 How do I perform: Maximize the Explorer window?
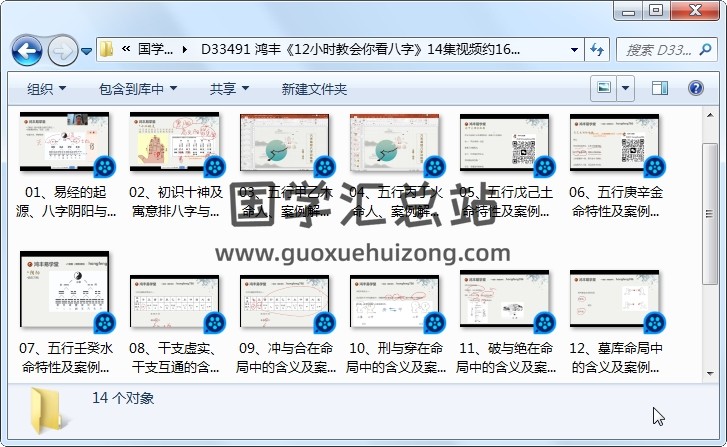point(656,11)
